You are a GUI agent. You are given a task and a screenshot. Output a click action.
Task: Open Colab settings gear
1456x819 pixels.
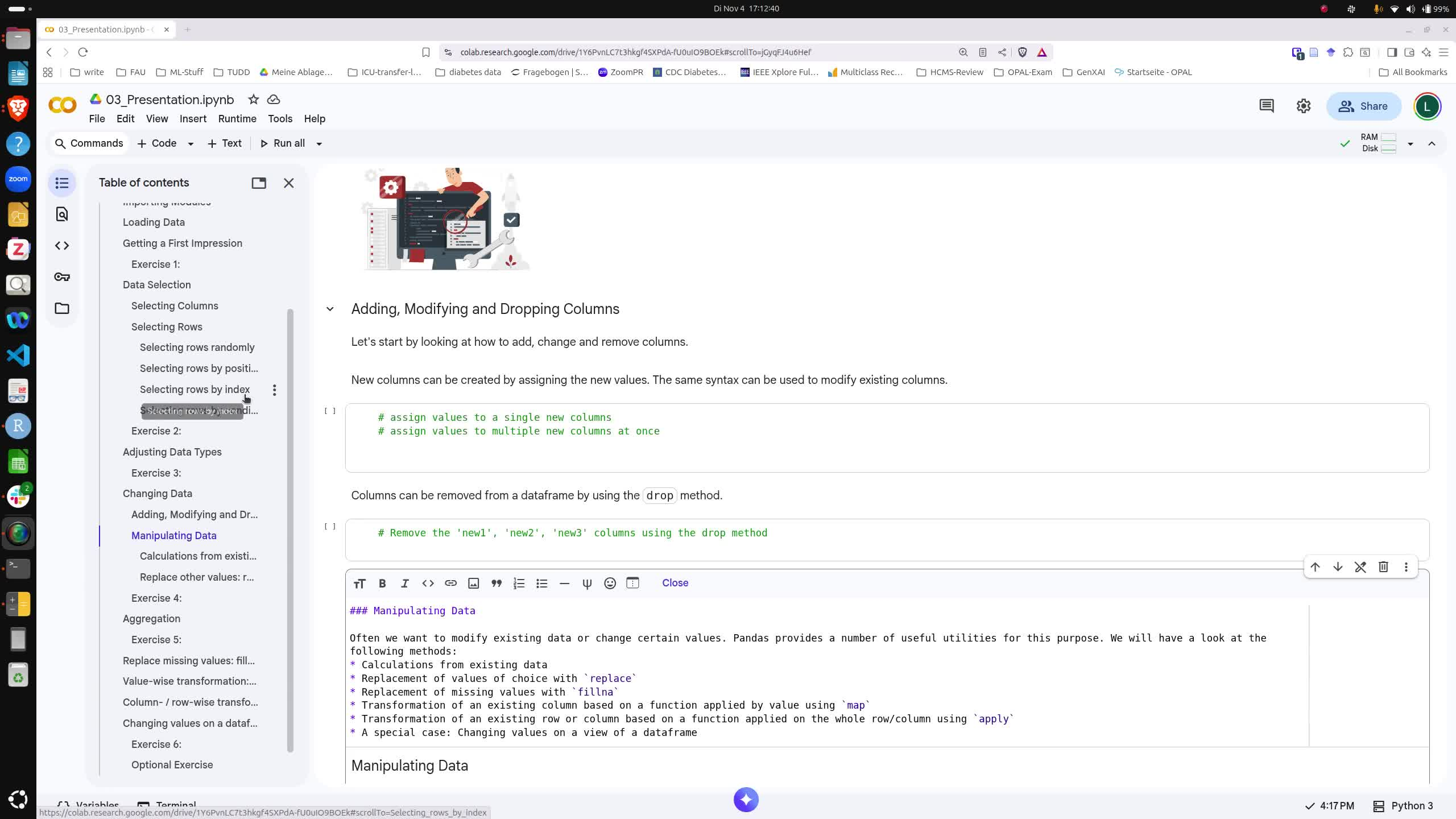(x=1304, y=106)
